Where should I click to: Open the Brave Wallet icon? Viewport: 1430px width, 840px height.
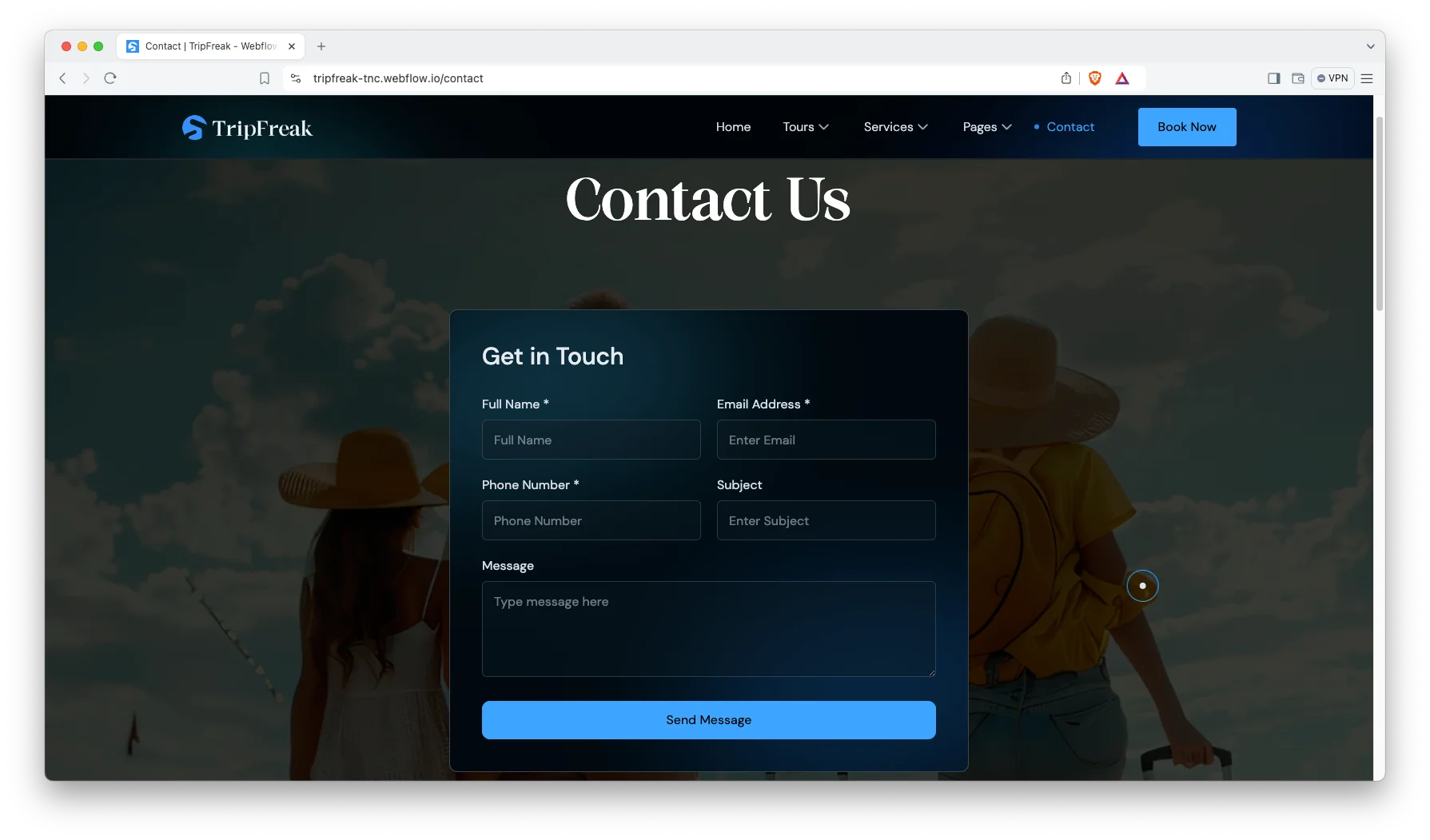point(1298,78)
